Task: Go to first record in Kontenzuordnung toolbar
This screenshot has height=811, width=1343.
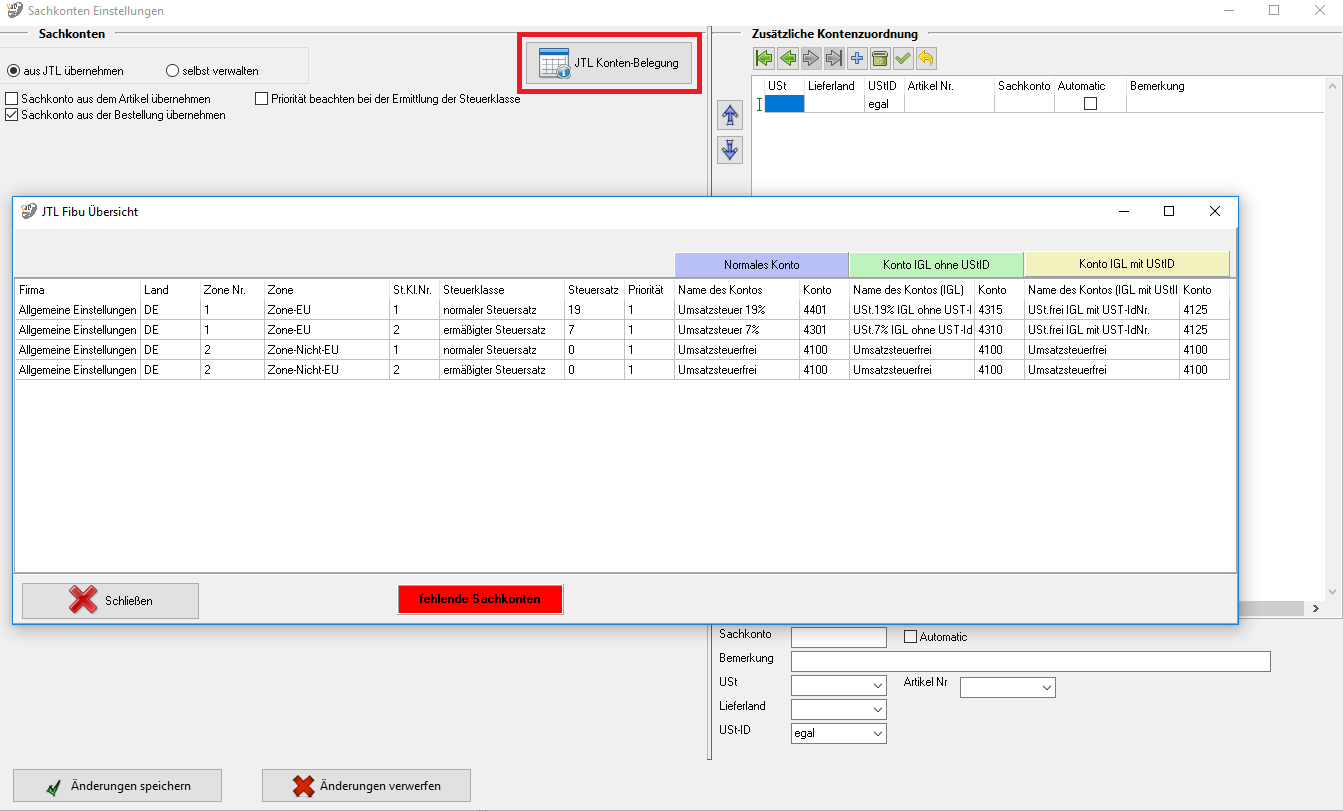Action: click(x=765, y=59)
